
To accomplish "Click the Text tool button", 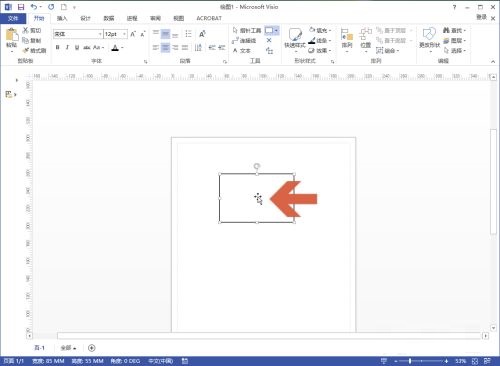I will pyautogui.click(x=241, y=51).
